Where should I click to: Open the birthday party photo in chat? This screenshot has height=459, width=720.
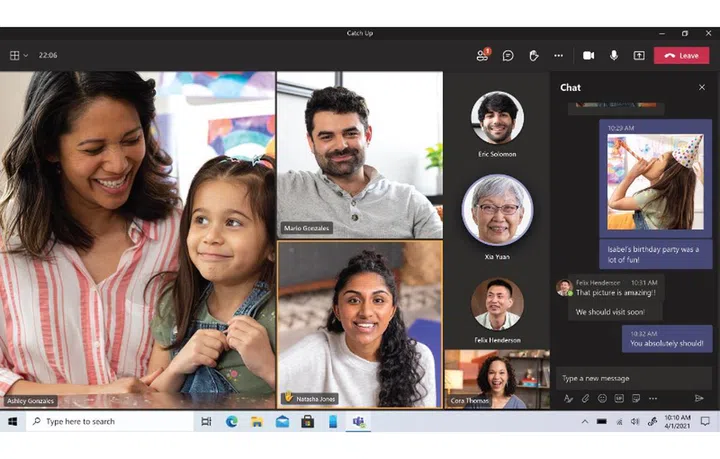tap(655, 182)
